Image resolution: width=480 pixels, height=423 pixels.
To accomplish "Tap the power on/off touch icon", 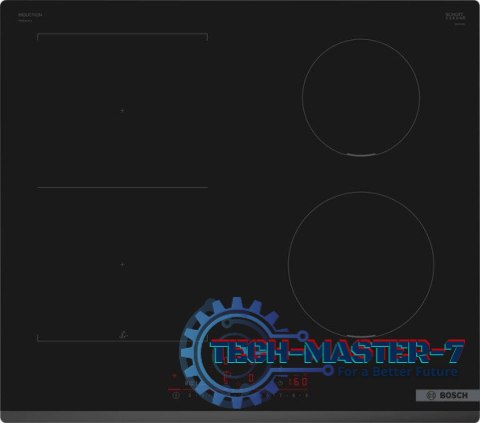I will 176,396.
